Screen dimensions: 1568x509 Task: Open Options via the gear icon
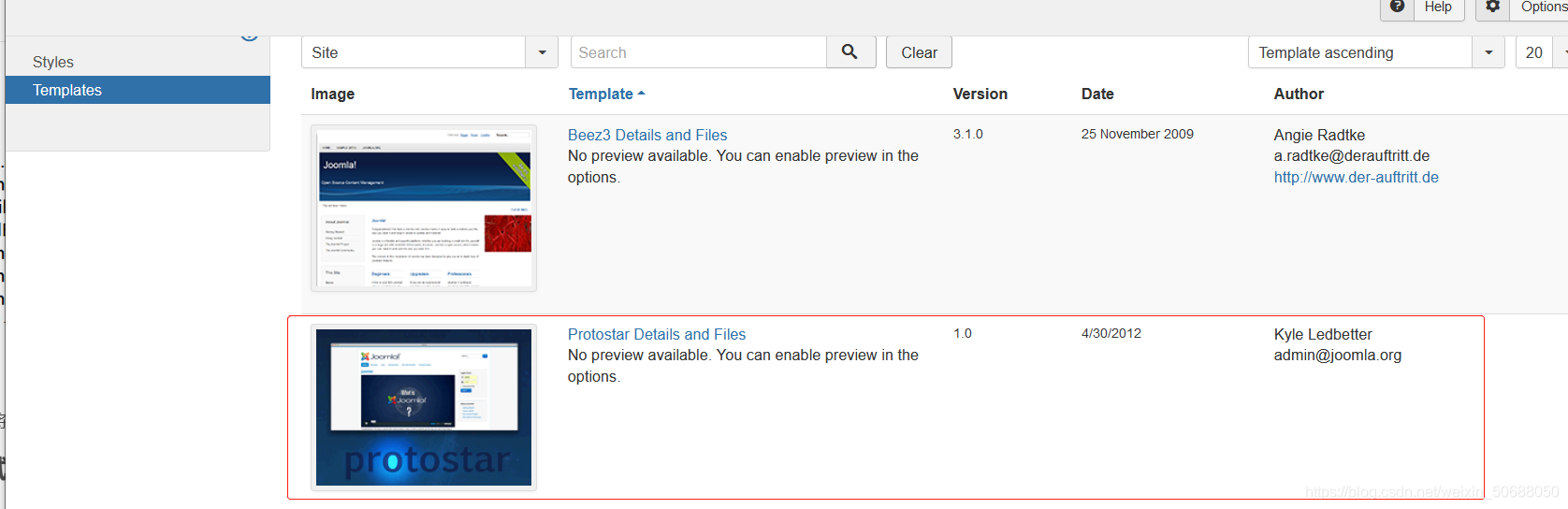[x=1493, y=7]
